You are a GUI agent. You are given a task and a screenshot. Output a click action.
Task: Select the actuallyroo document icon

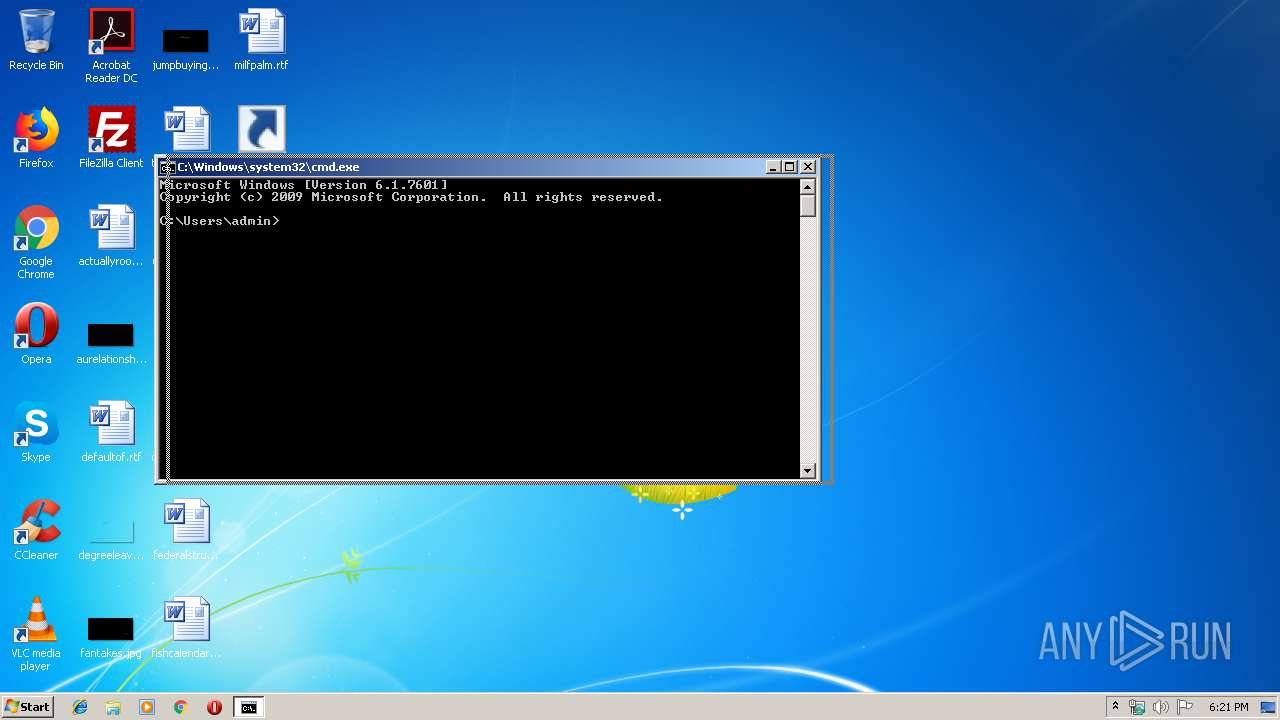111,236
